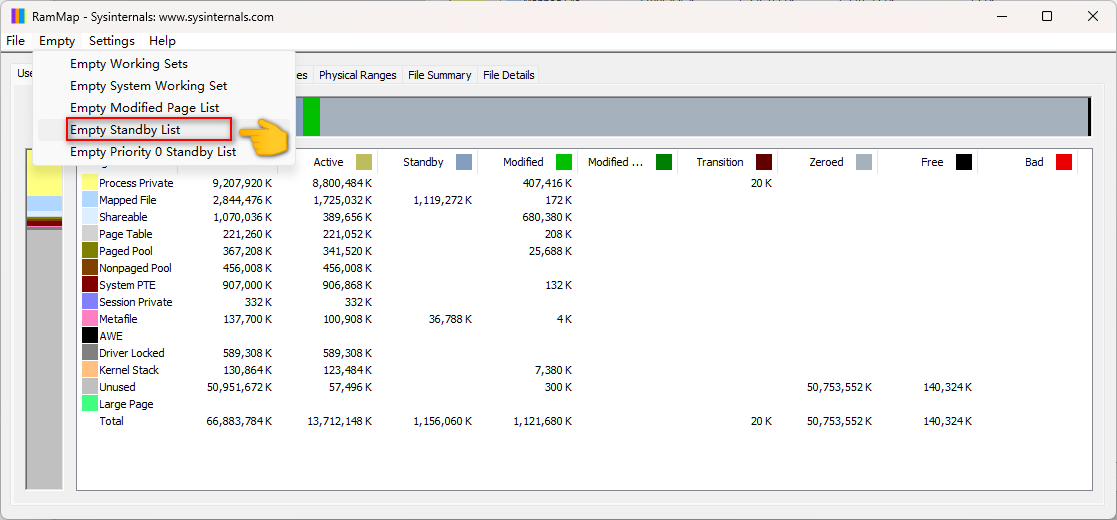Click the Unused zeroed value 50,753,552 K
Image resolution: width=1117 pixels, height=520 pixels.
pos(839,387)
